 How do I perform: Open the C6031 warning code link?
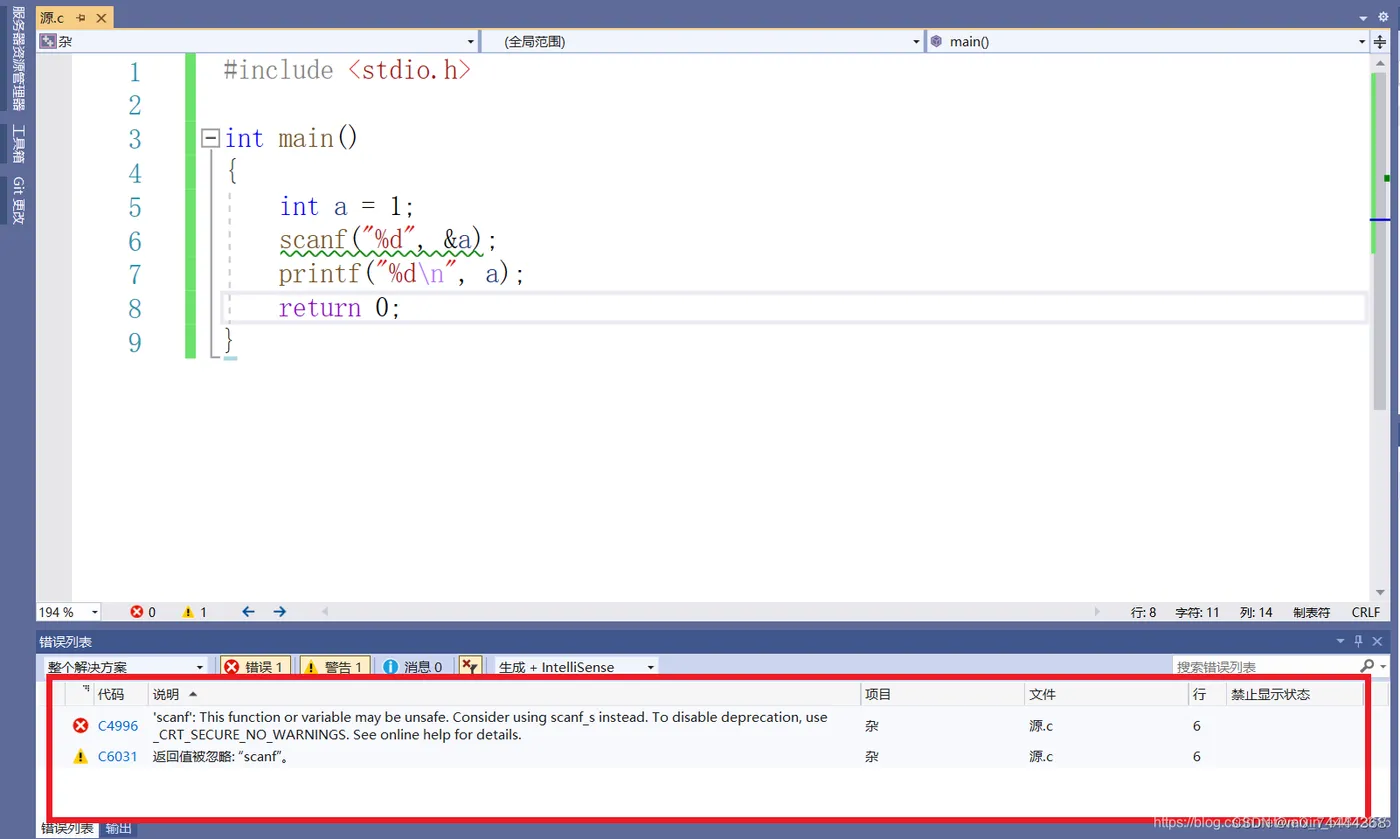click(x=118, y=757)
